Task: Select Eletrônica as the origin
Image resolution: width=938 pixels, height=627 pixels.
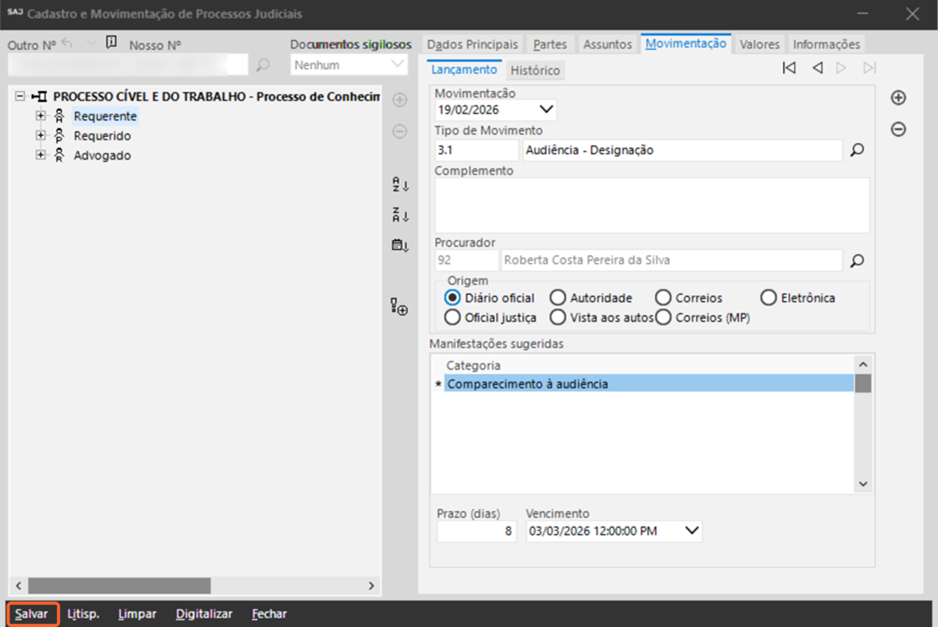Action: tap(768, 298)
